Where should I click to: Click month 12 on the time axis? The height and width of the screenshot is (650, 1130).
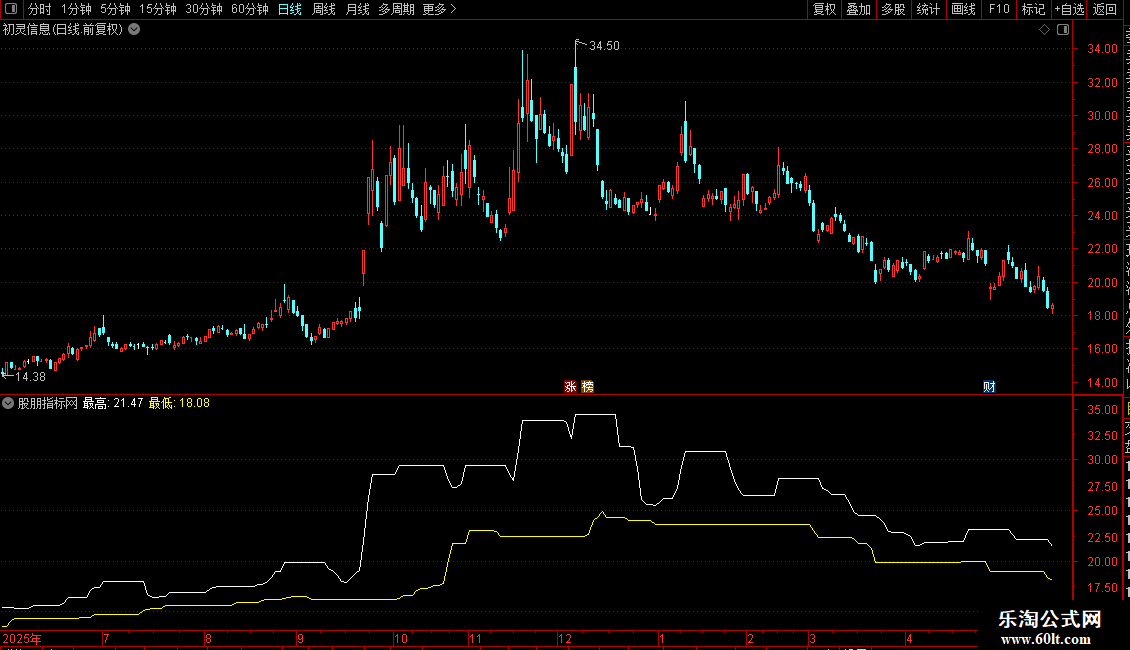tap(564, 638)
